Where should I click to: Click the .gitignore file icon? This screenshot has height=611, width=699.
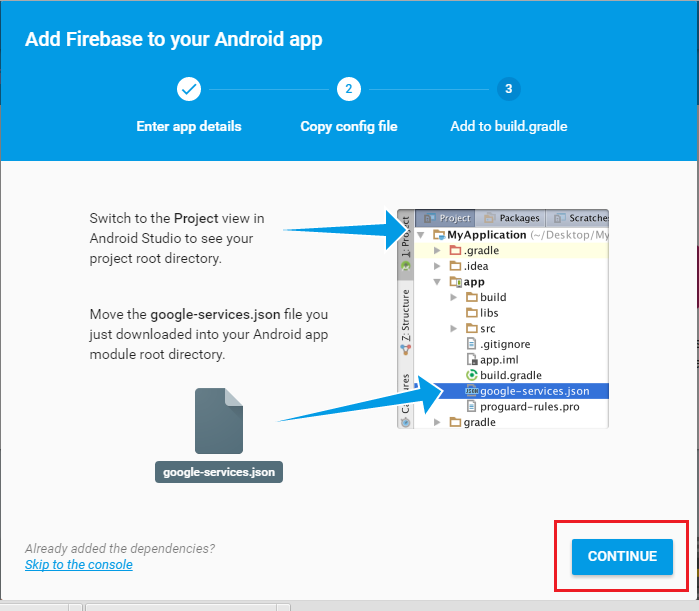click(472, 344)
